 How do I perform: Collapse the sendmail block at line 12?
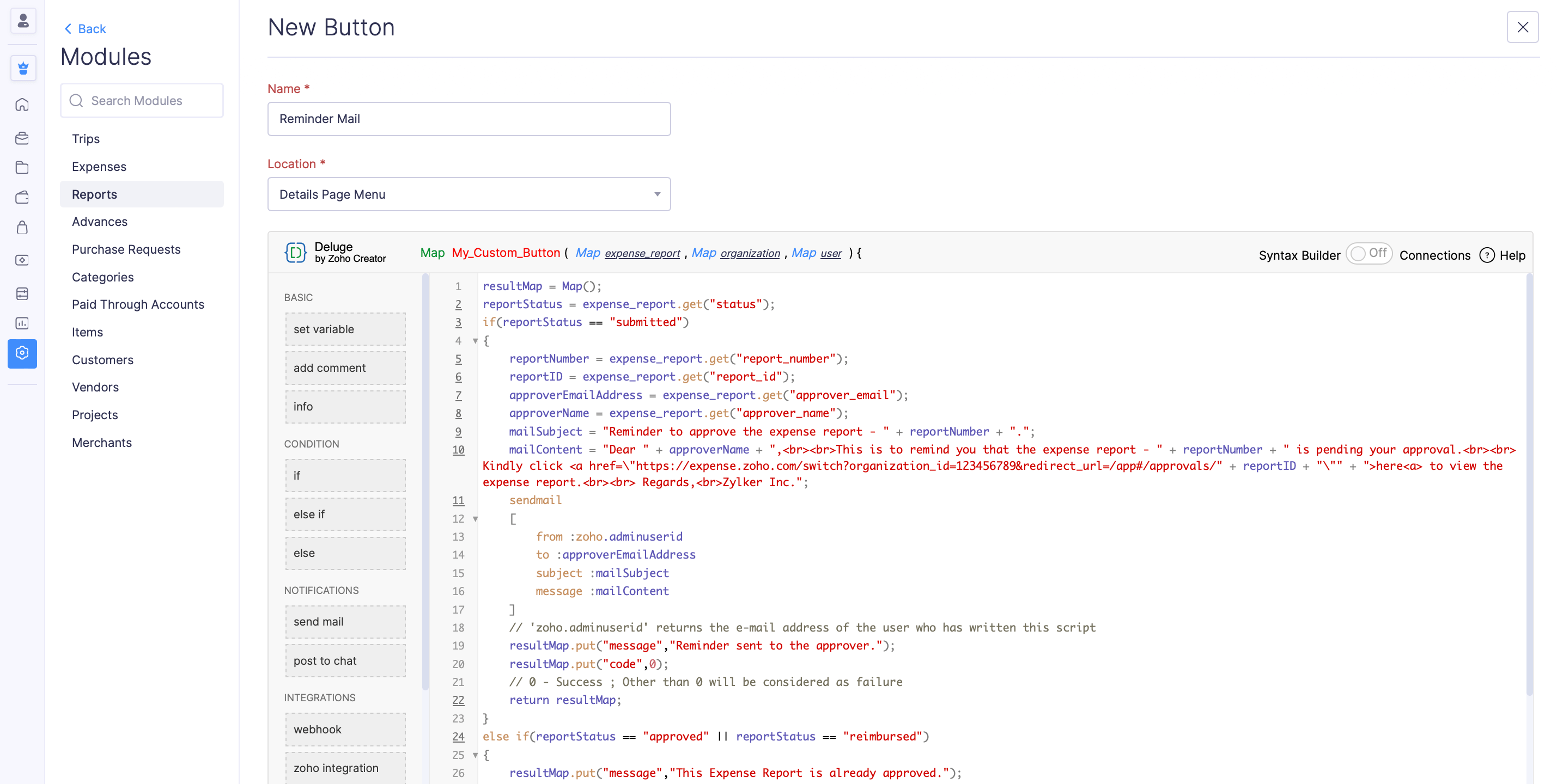coord(475,518)
